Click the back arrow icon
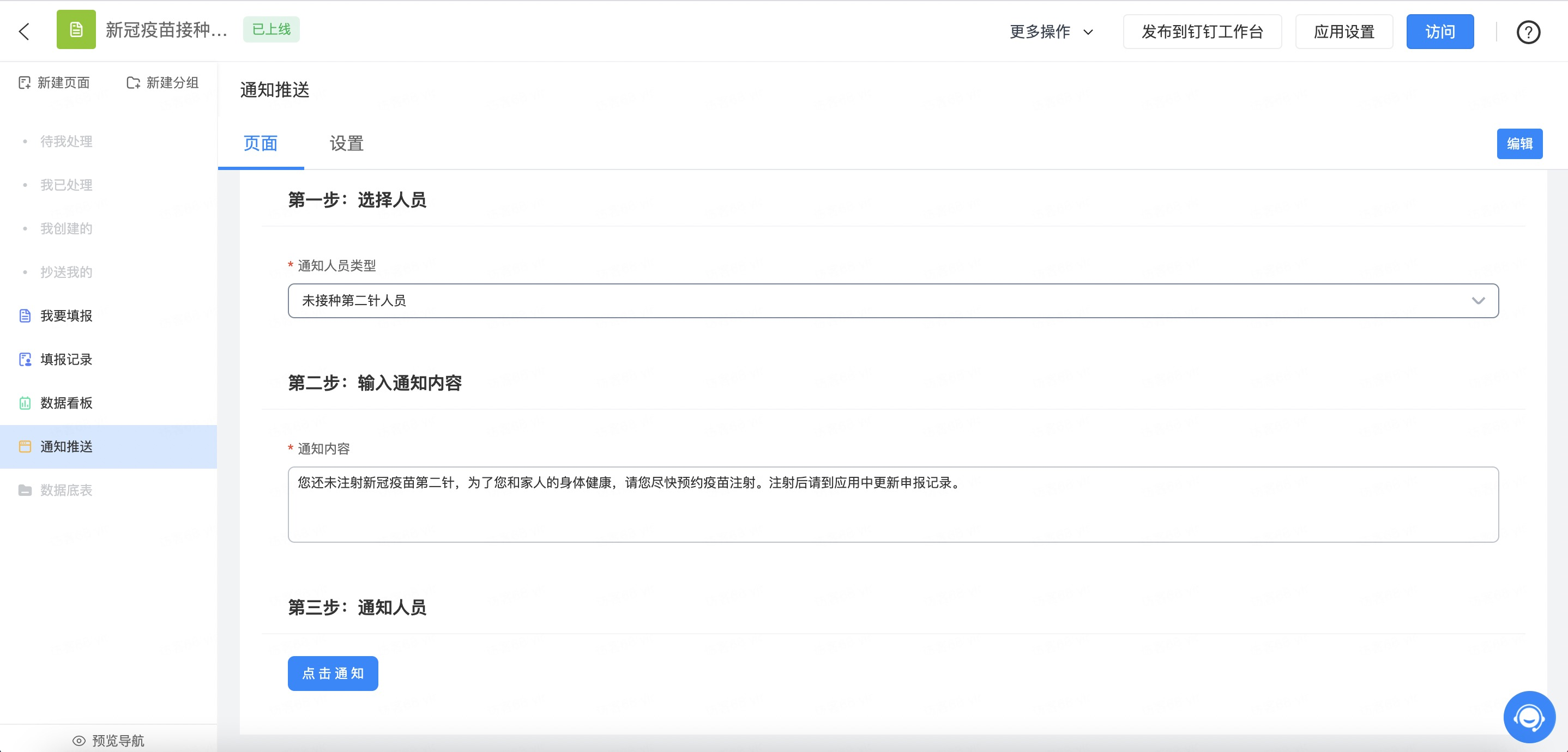 [25, 31]
